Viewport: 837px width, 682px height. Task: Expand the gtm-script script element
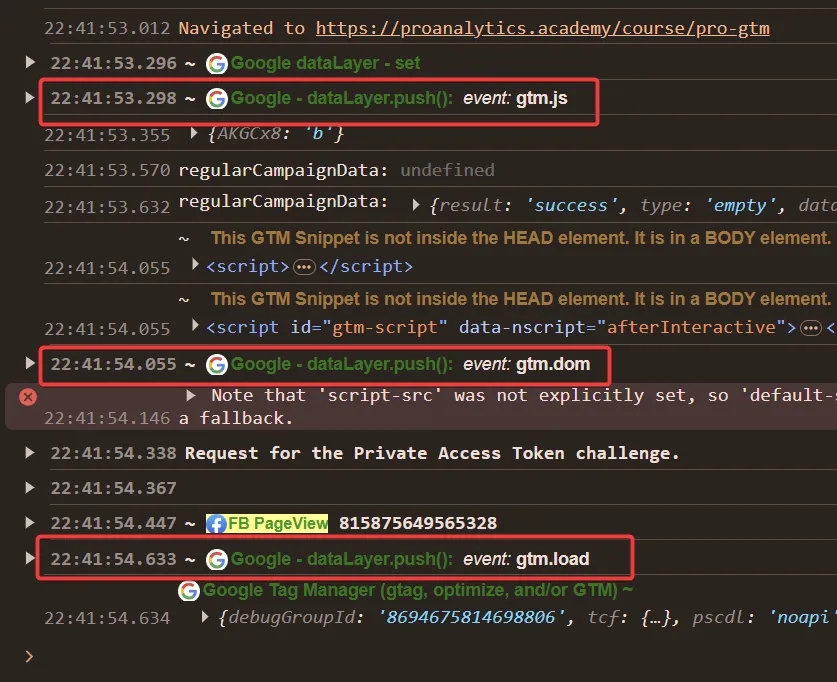pos(195,325)
